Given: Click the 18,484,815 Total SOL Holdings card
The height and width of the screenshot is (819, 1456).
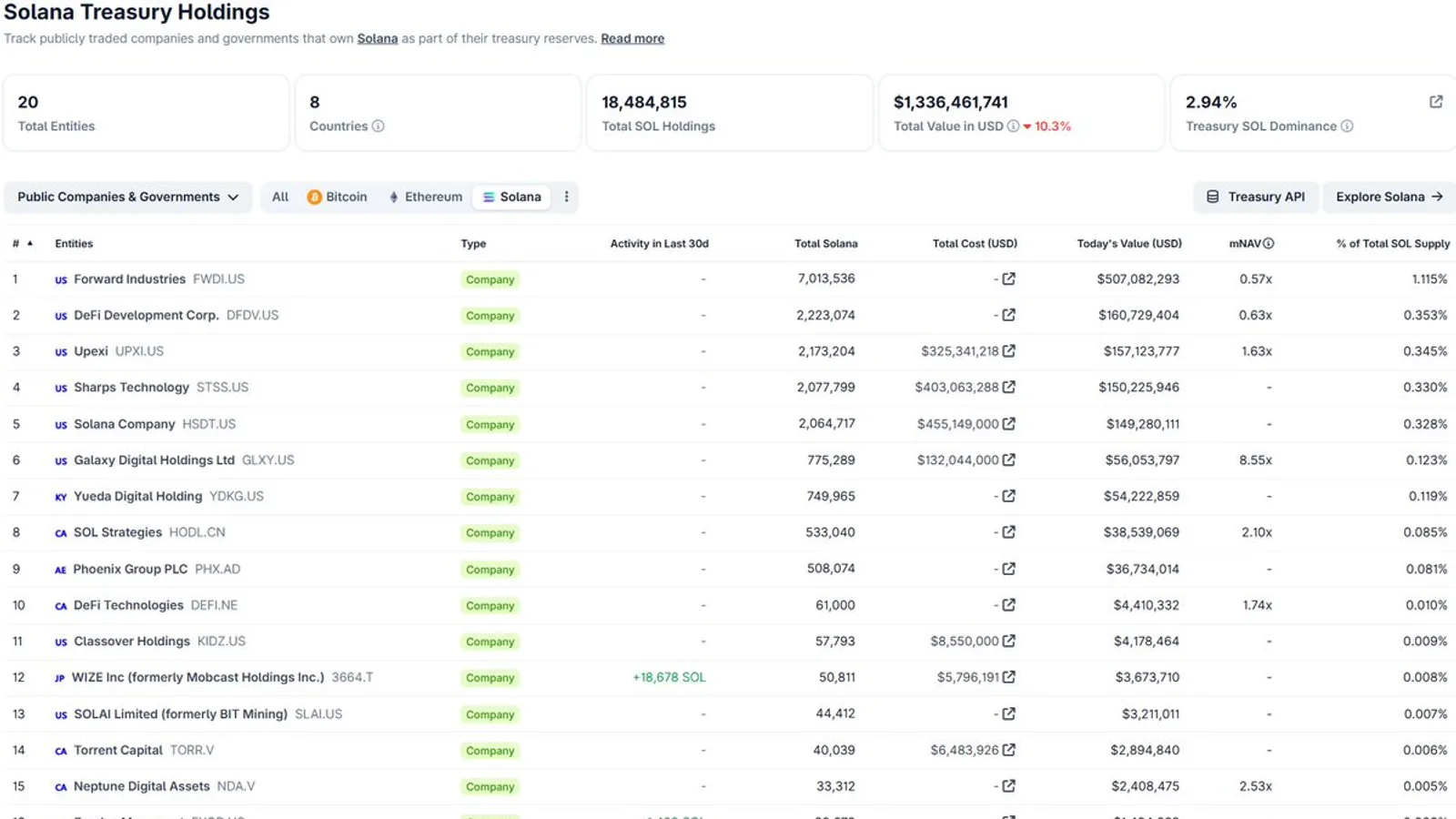Looking at the screenshot, I should [x=730, y=113].
